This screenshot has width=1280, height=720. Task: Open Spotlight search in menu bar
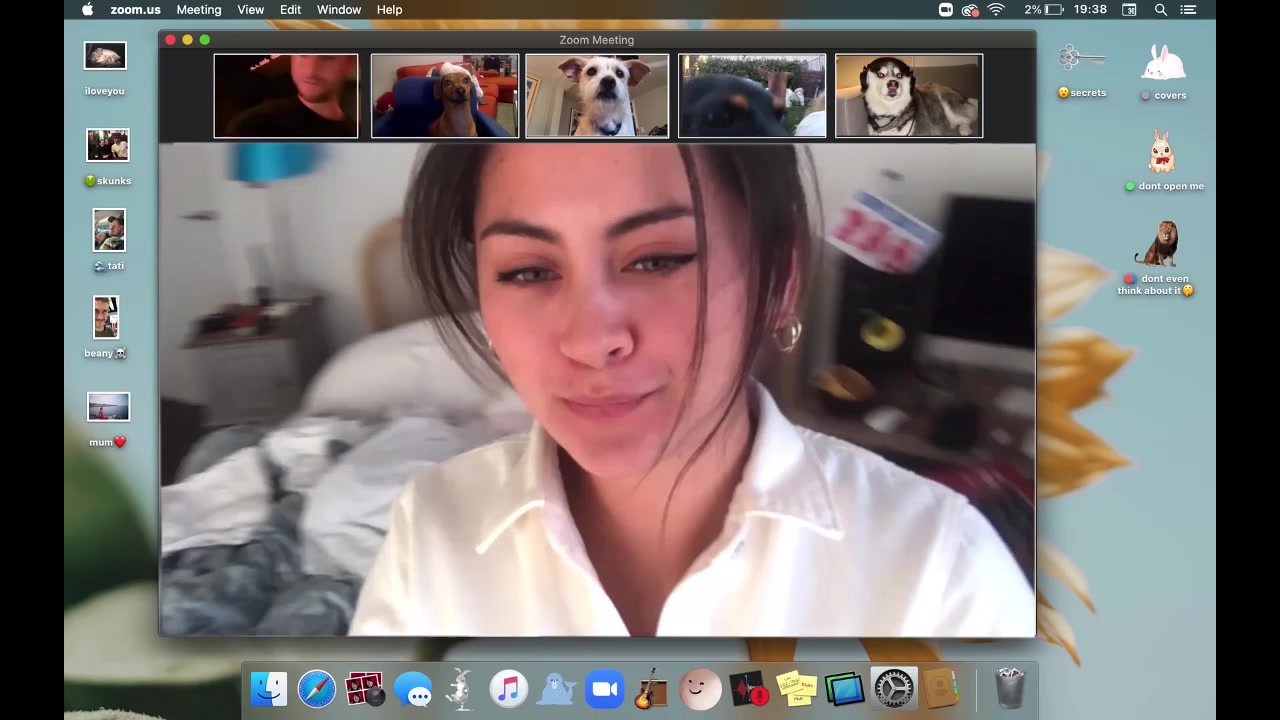[x=1161, y=10]
